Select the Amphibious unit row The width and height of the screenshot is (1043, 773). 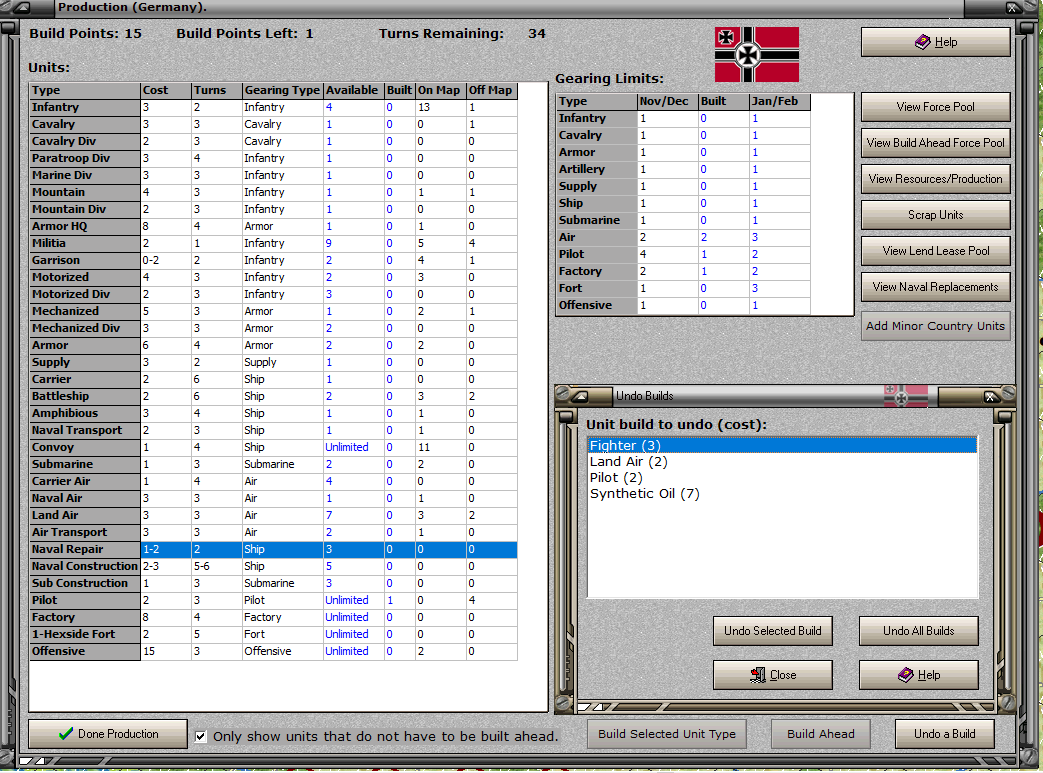tap(273, 413)
